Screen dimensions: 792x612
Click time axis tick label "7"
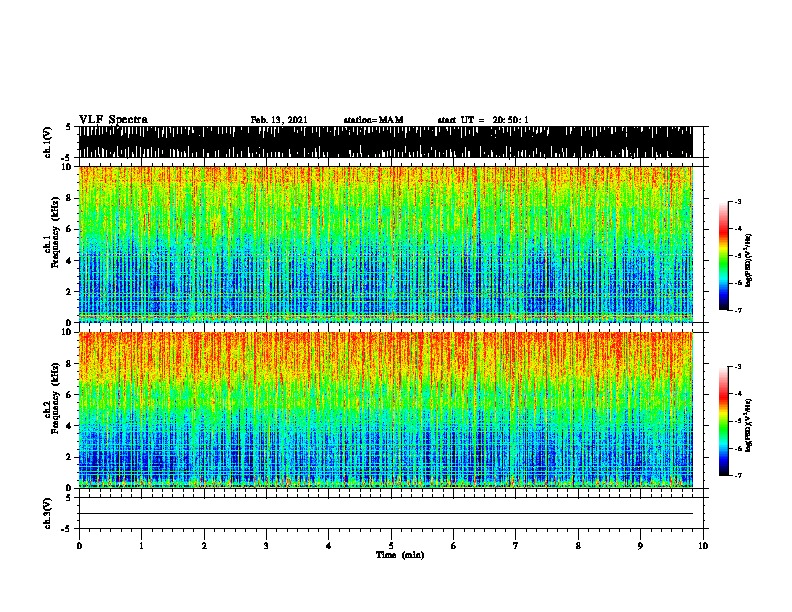pos(516,546)
